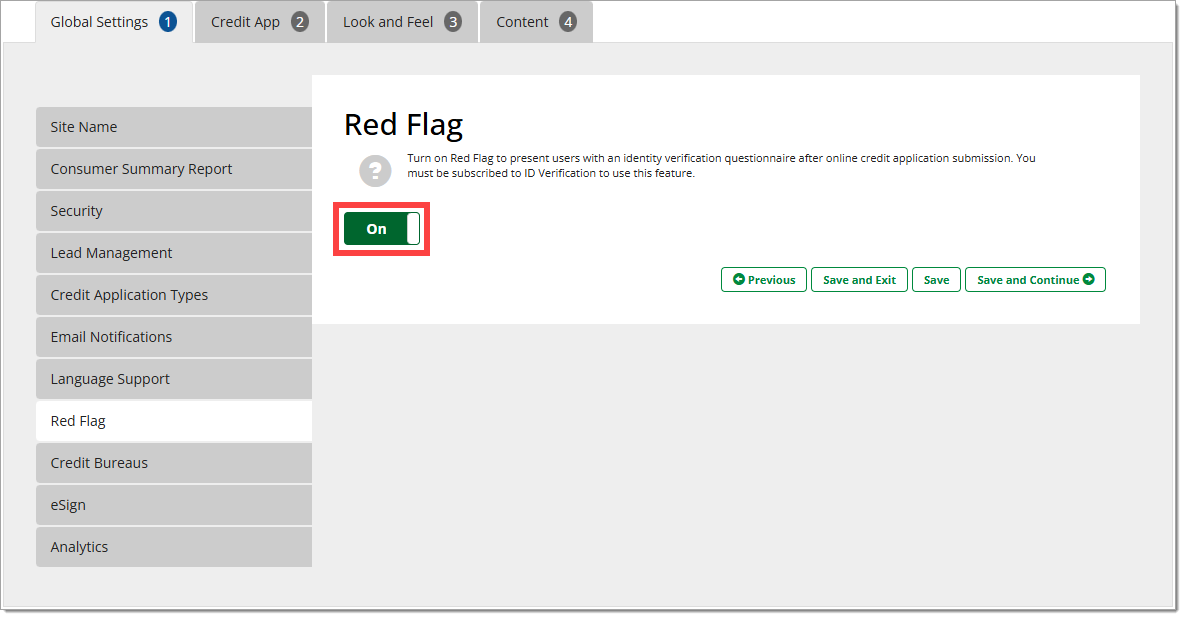The height and width of the screenshot is (617, 1183).
Task: Open Language Support settings
Action: 174,379
